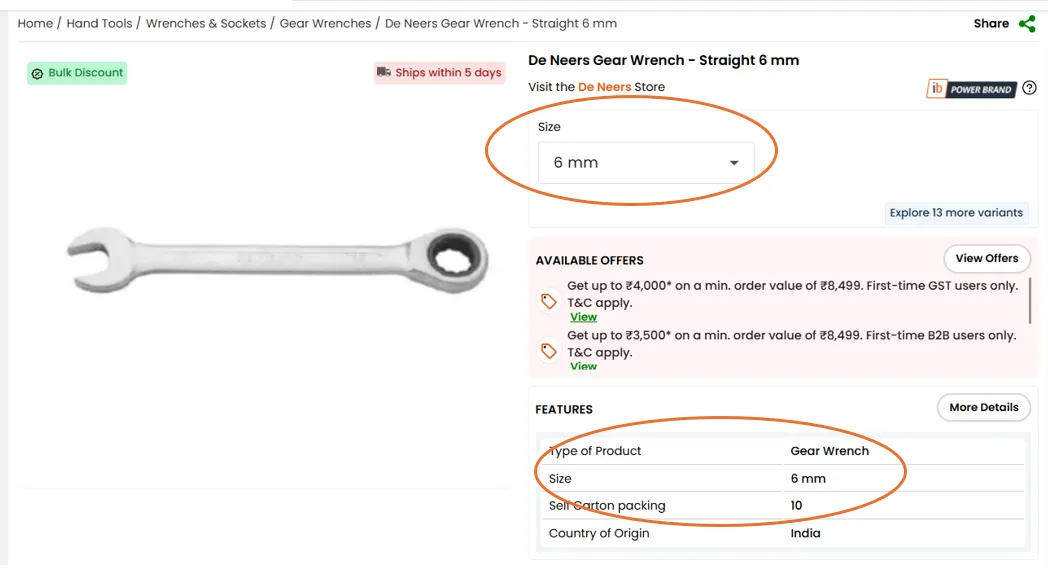Explore 13 more variants
Image resolution: width=1048 pixels, height=570 pixels.
pyautogui.click(x=956, y=213)
